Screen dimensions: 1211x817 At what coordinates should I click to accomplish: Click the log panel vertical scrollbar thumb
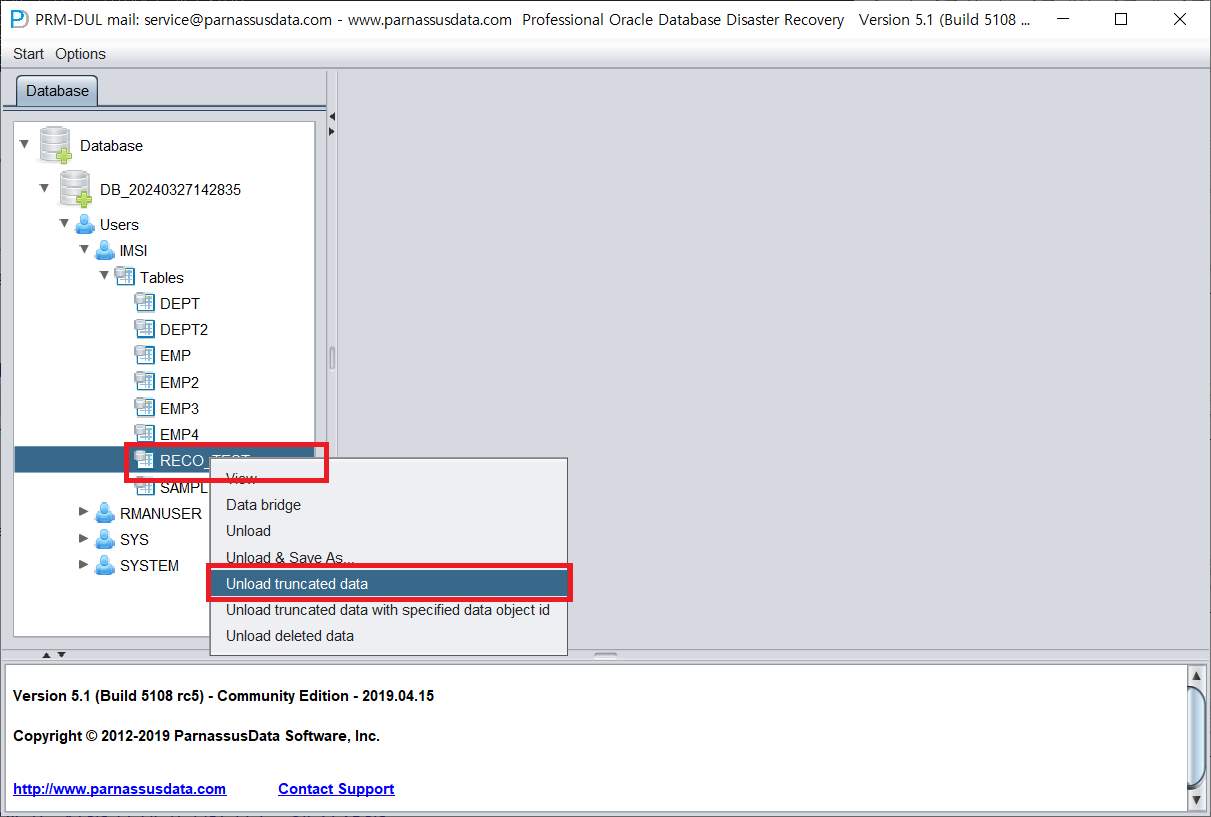[1197, 737]
